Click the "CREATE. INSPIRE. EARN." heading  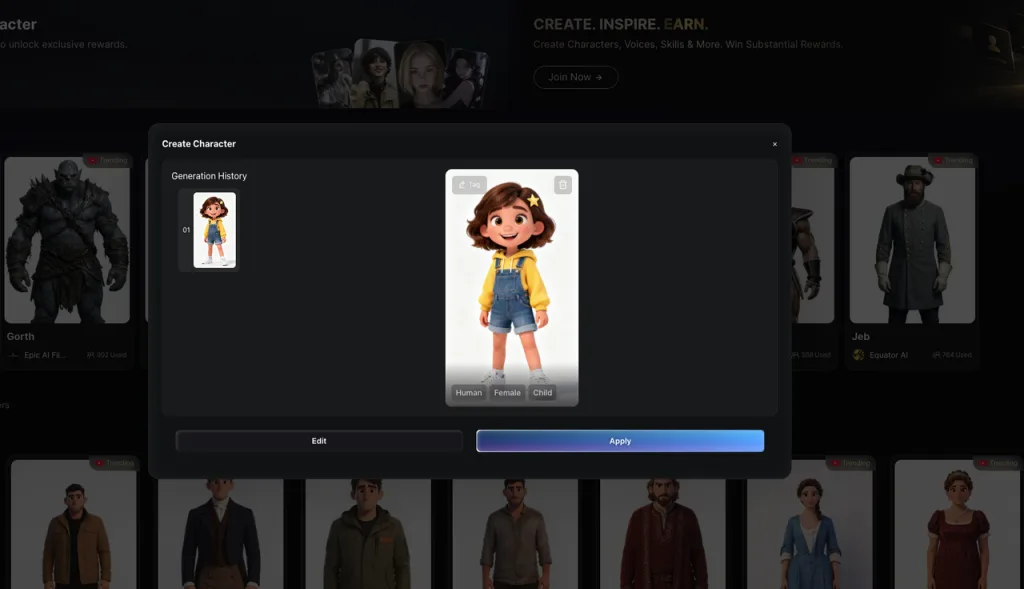click(x=620, y=25)
